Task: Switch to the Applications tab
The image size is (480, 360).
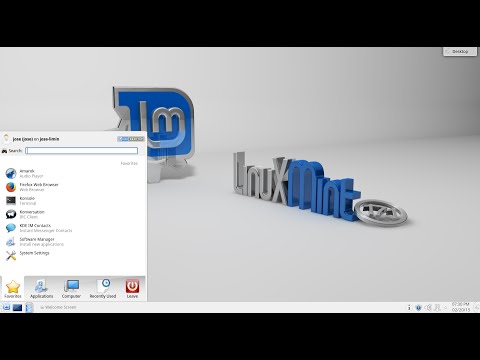Action: click(41, 289)
